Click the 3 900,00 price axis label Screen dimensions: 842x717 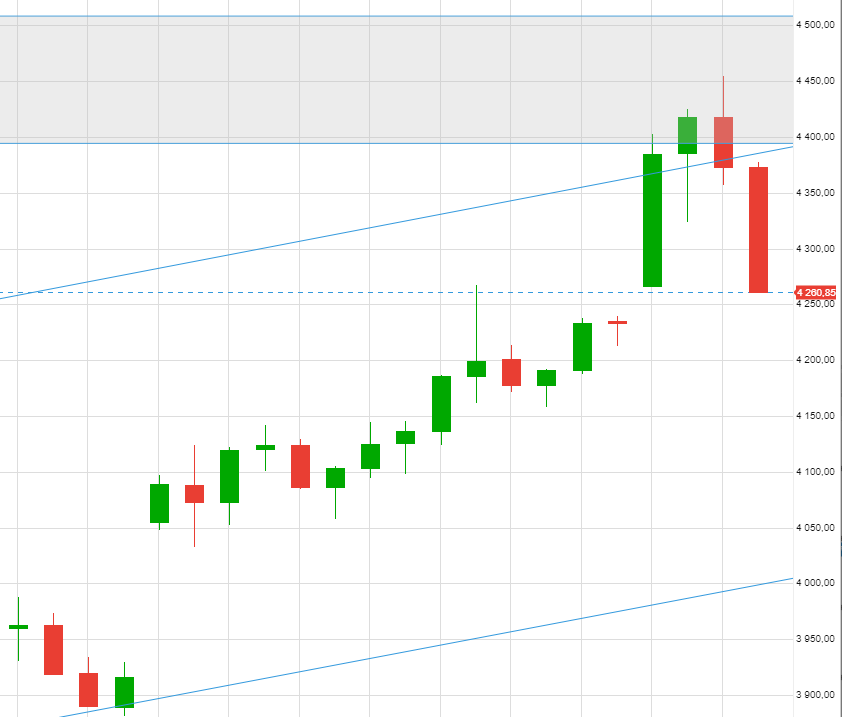coord(818,695)
